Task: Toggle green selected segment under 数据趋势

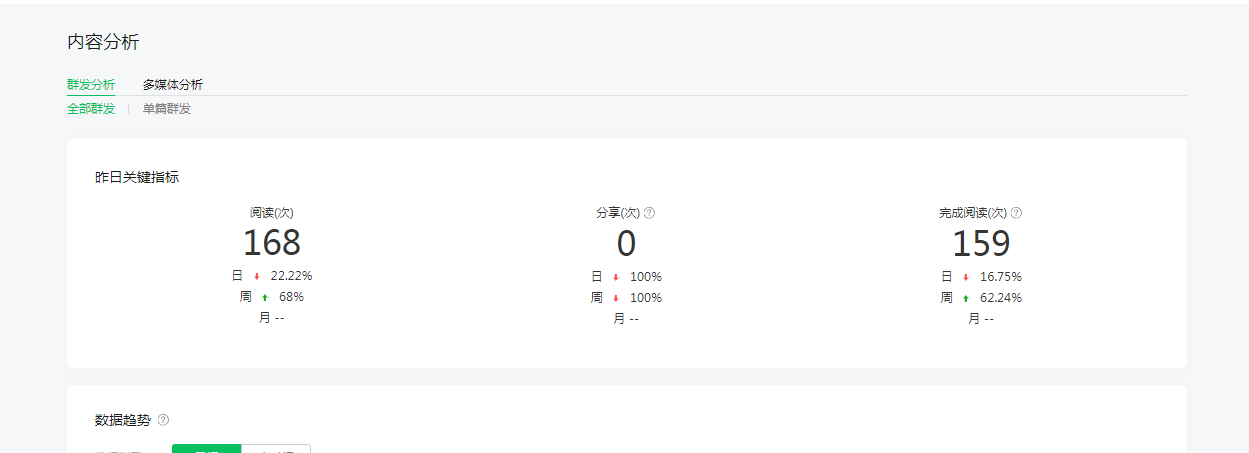Action: point(207,449)
